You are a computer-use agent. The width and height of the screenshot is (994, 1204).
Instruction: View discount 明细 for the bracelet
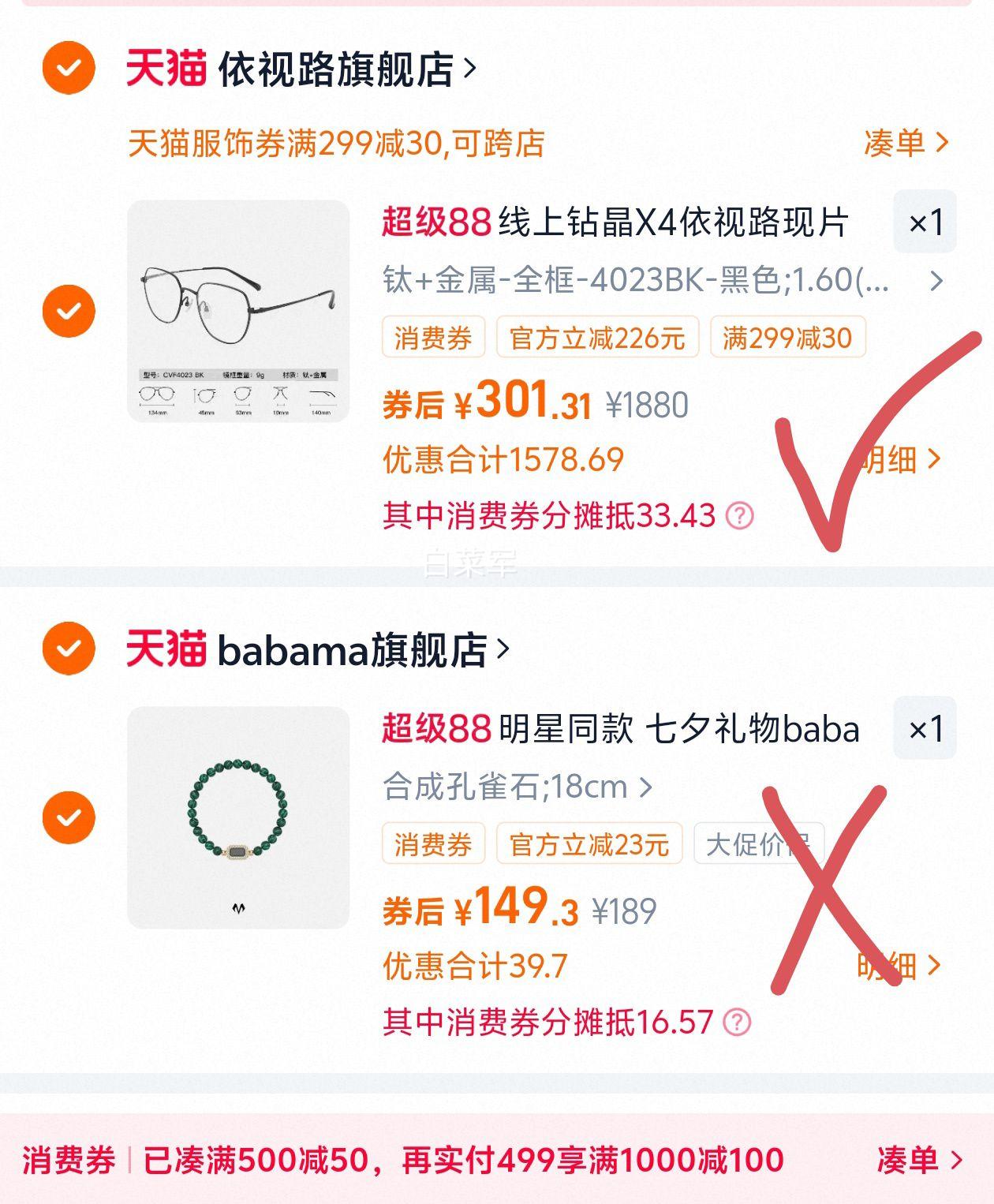[x=899, y=965]
